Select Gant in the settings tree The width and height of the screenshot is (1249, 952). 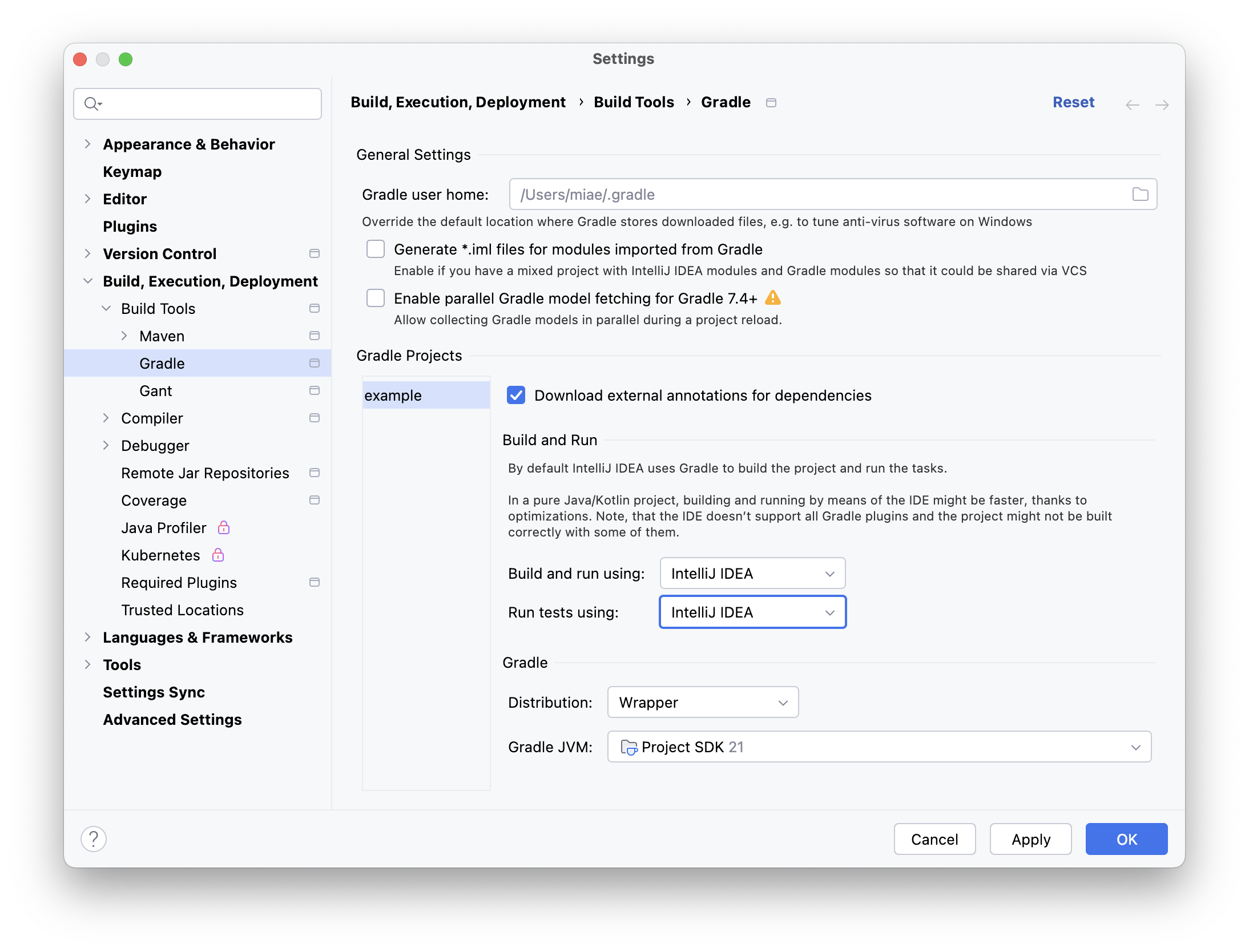click(x=155, y=391)
